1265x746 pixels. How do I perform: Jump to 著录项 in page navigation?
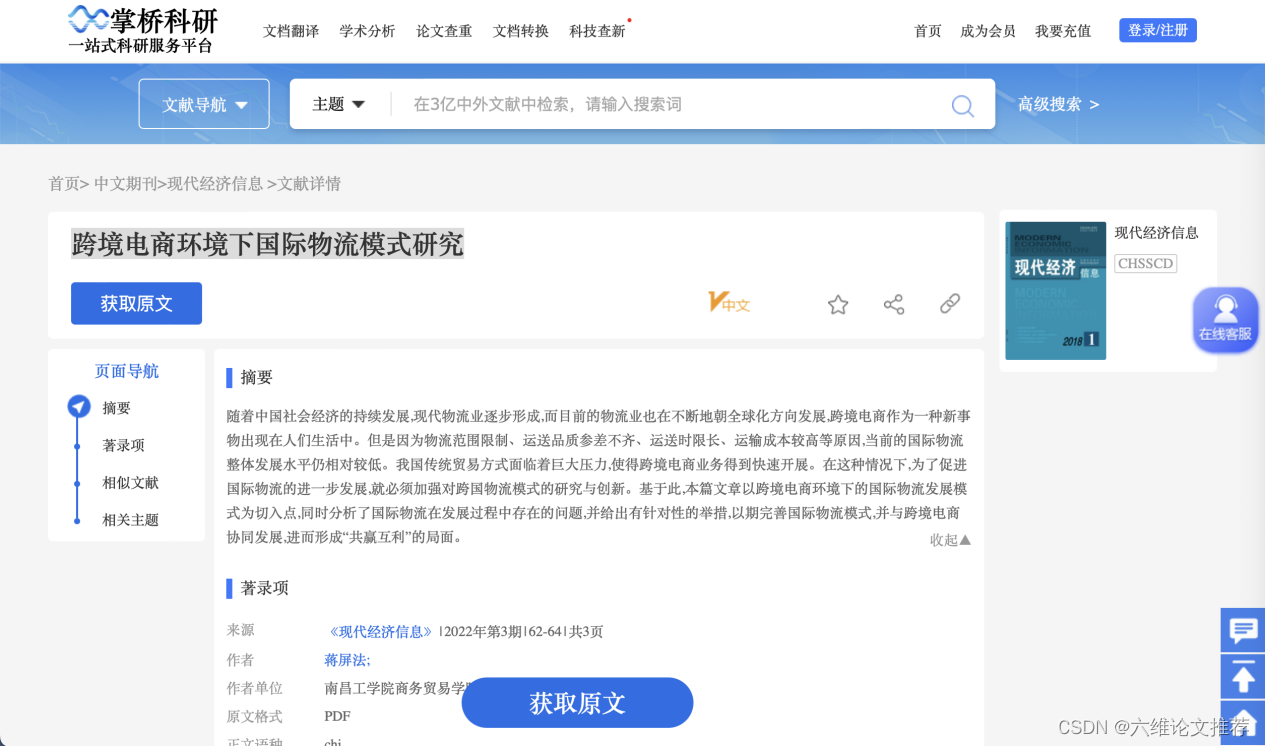tap(124, 445)
